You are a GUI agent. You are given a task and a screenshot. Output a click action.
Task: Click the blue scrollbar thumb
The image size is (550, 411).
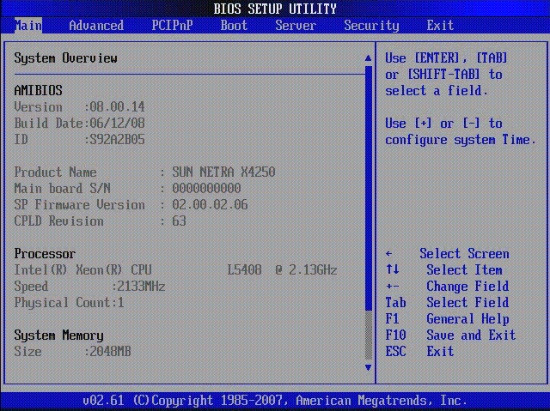(368, 188)
